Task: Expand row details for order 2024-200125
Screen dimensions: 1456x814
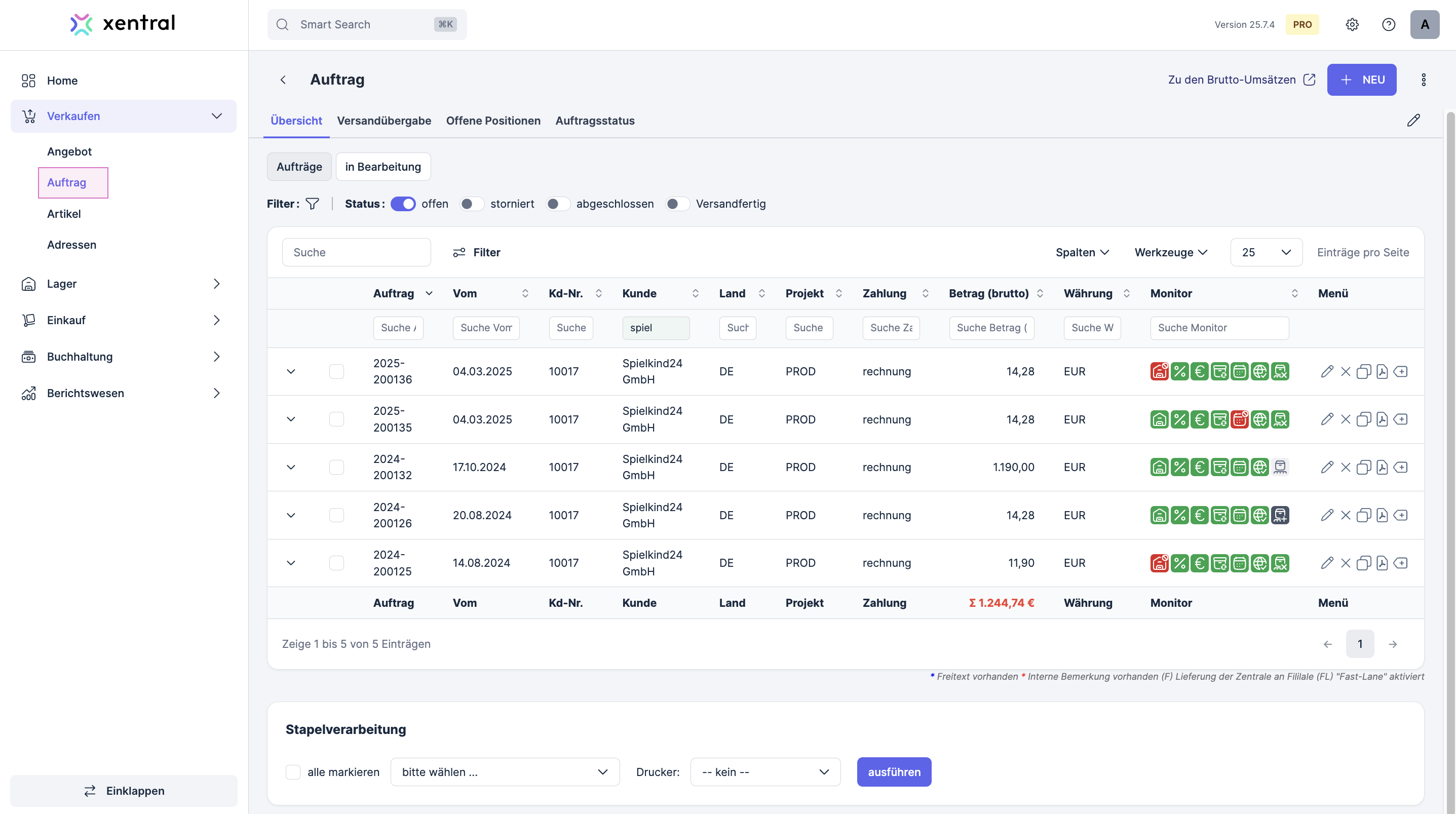Action: pyautogui.click(x=291, y=563)
